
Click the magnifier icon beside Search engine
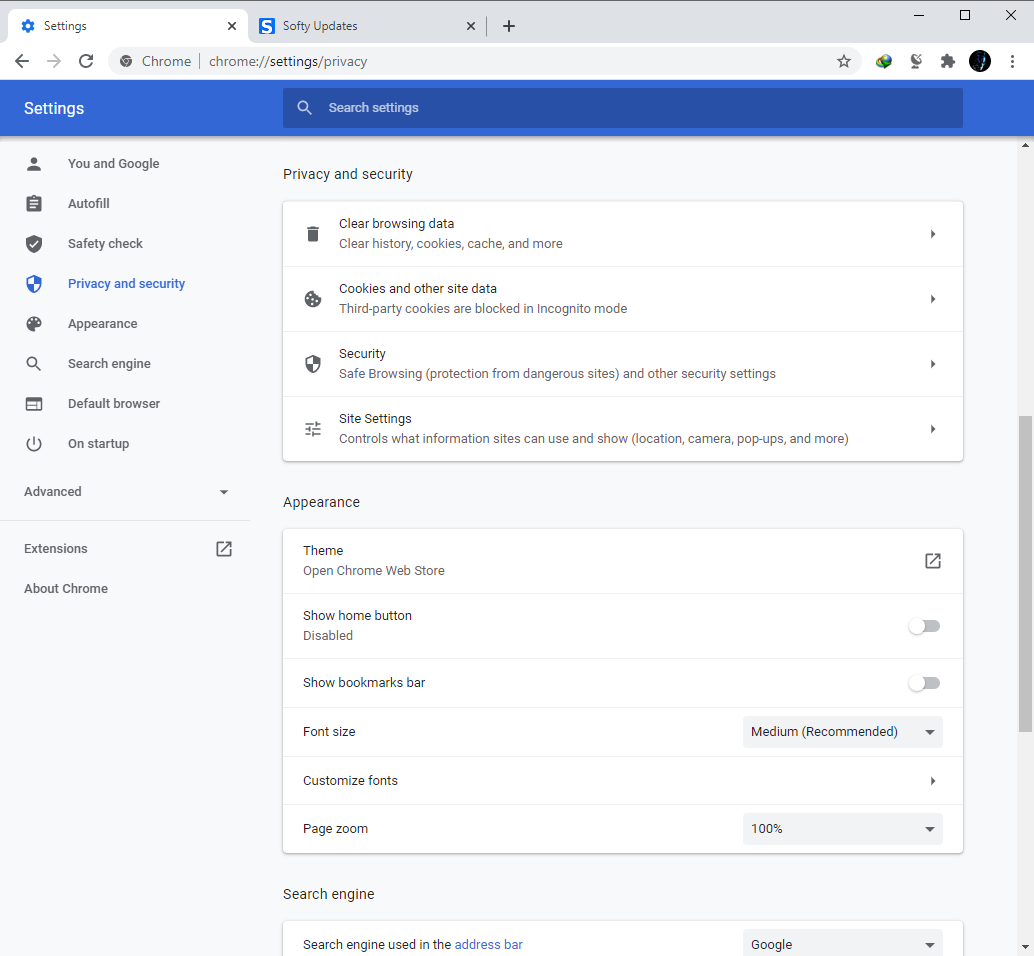(34, 363)
